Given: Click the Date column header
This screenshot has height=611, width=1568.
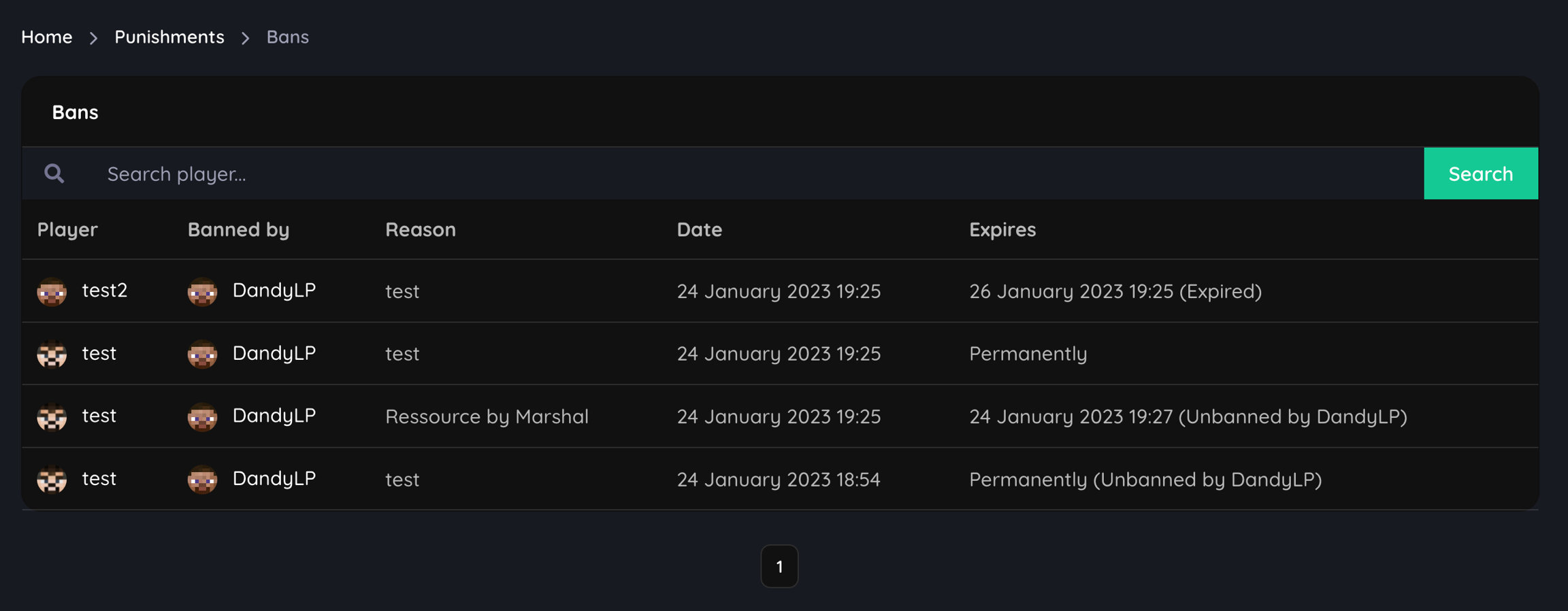Looking at the screenshot, I should (699, 229).
